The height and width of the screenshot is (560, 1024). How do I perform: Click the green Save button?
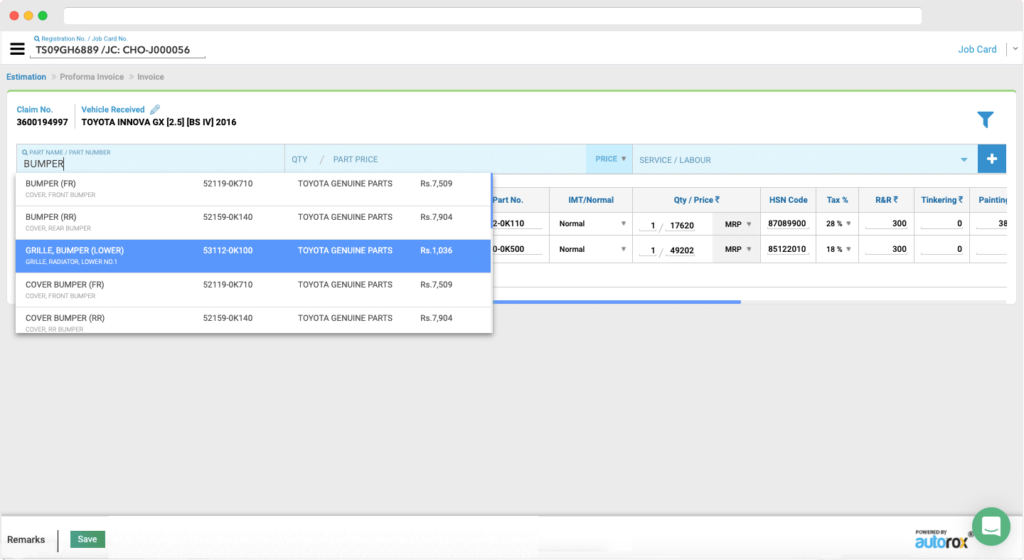(x=87, y=539)
